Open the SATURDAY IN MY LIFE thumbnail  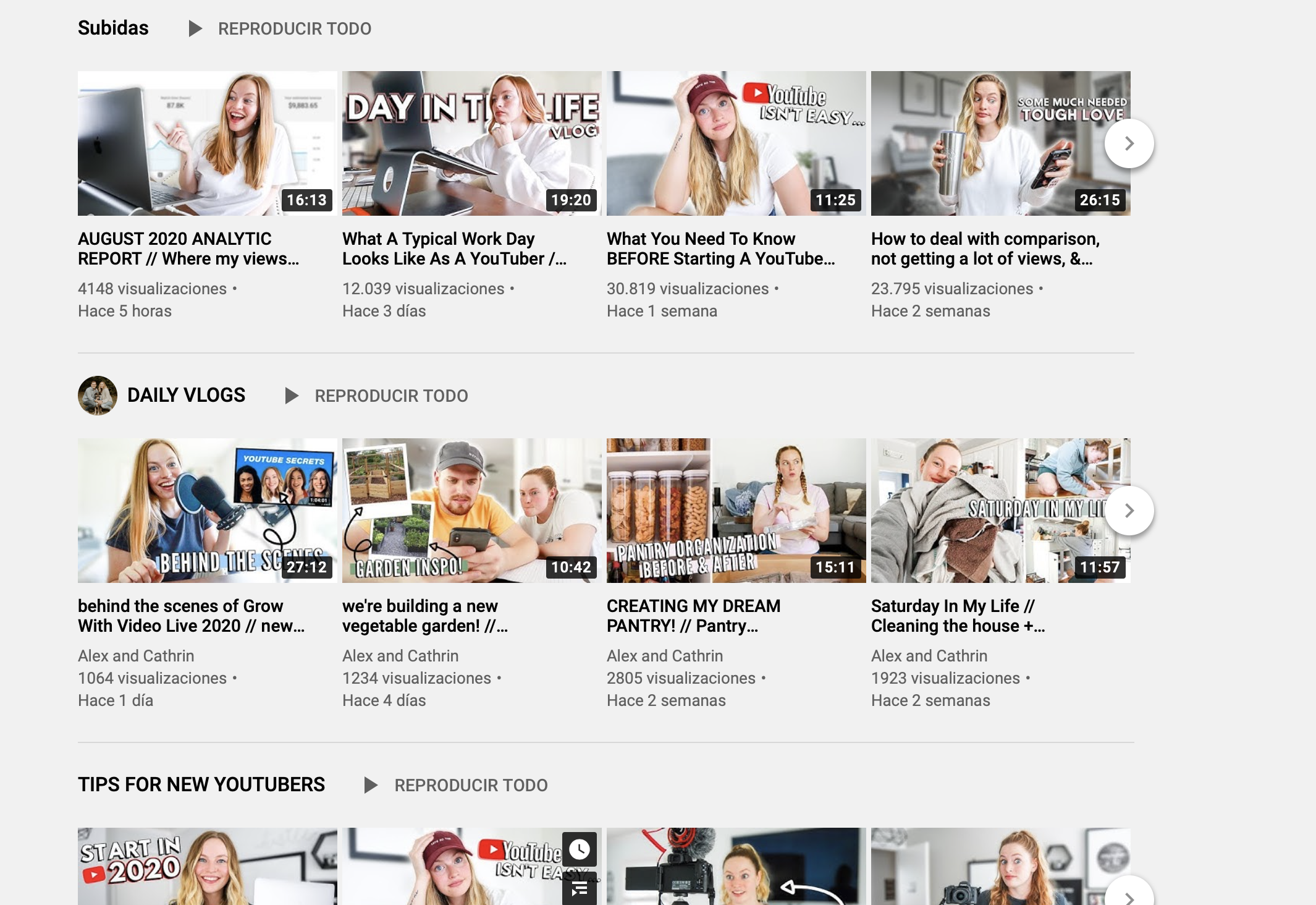click(1001, 511)
